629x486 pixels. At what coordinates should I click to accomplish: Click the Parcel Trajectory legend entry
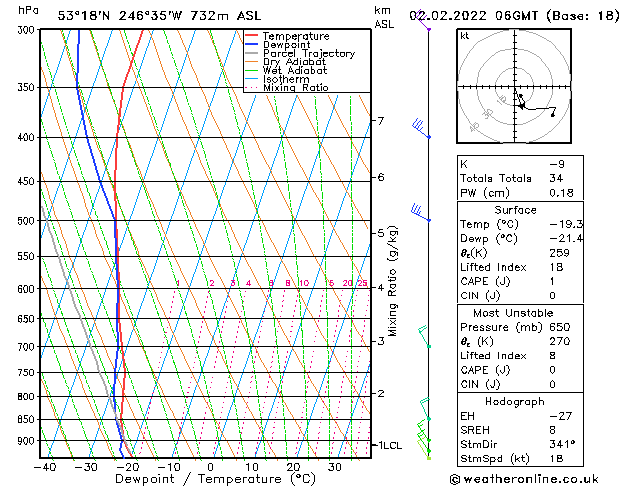[308, 53]
